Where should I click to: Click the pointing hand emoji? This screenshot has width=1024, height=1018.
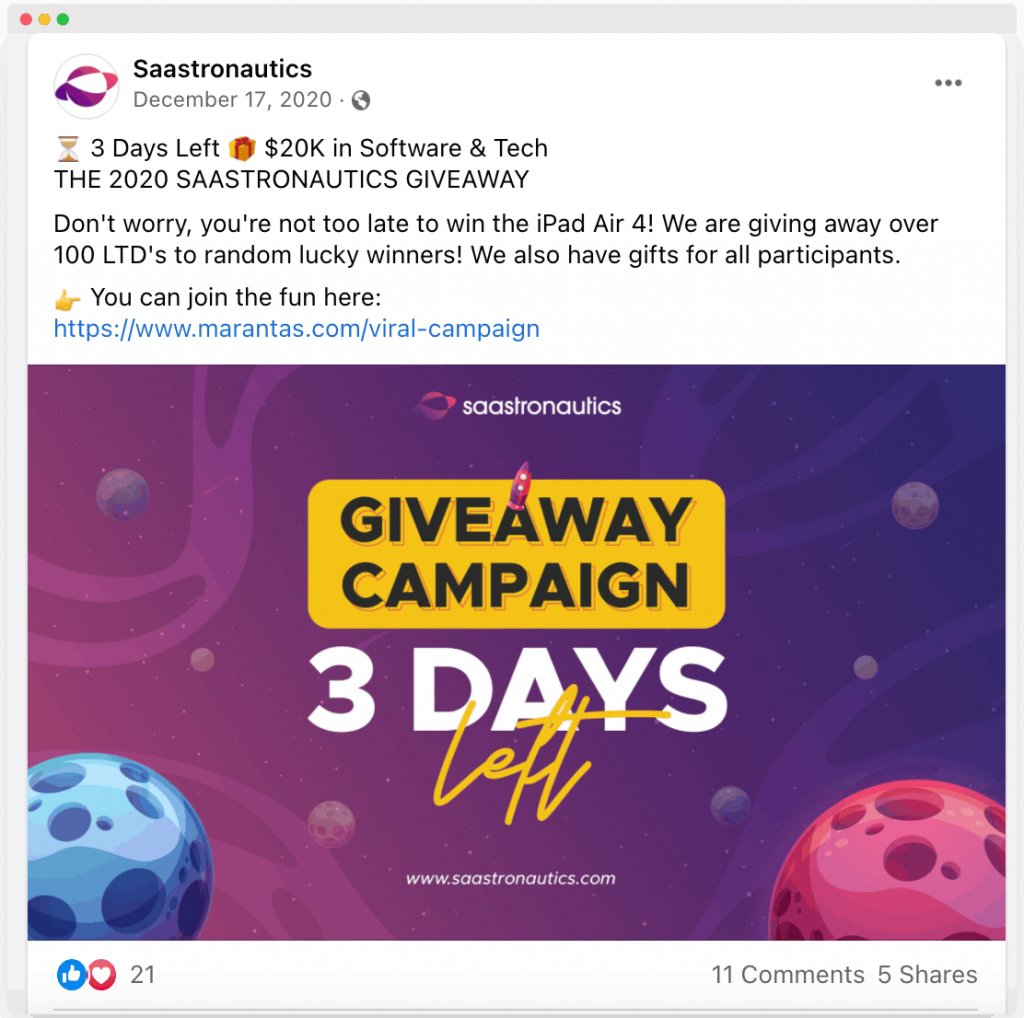pos(67,300)
